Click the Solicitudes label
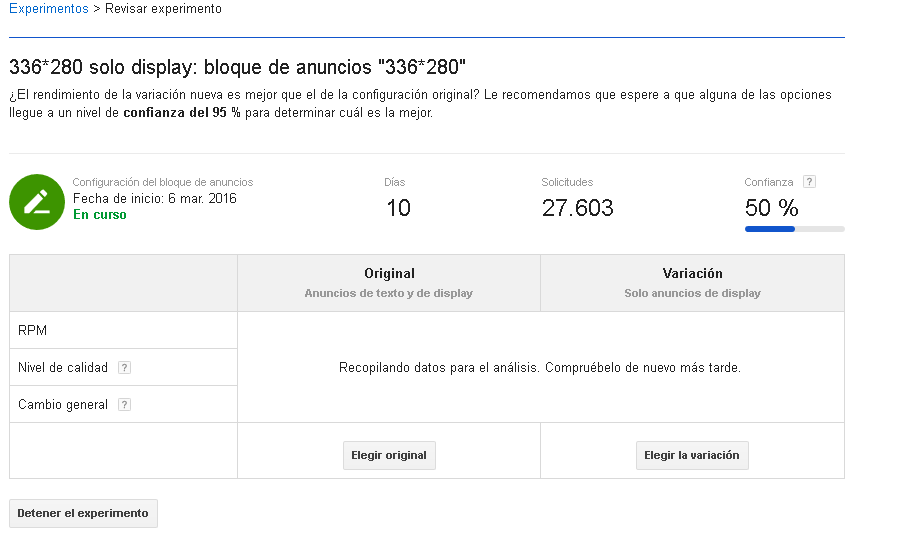Image resolution: width=922 pixels, height=552 pixels. coord(567,182)
